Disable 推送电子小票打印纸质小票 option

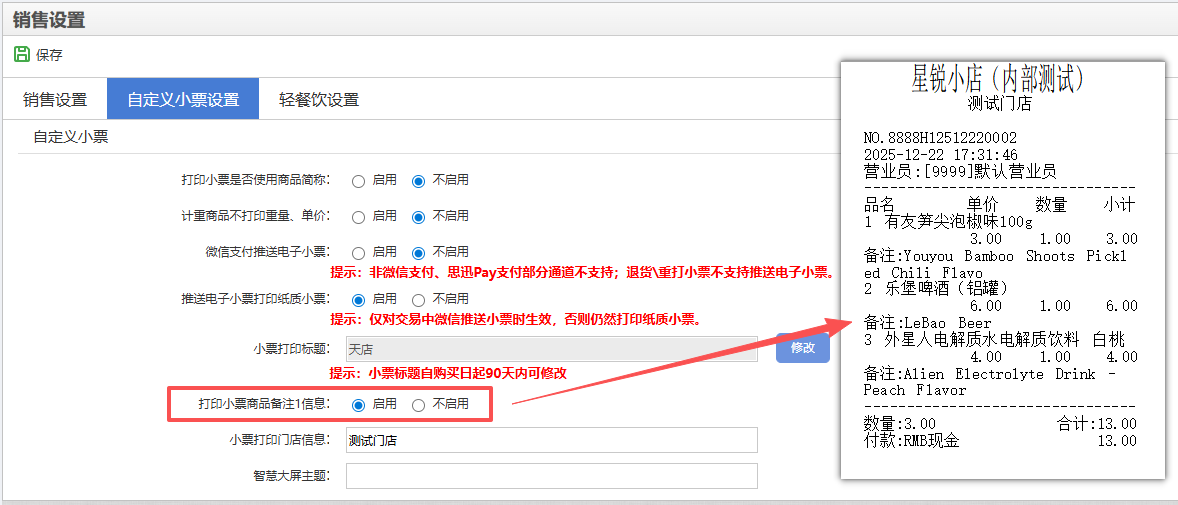(x=419, y=299)
